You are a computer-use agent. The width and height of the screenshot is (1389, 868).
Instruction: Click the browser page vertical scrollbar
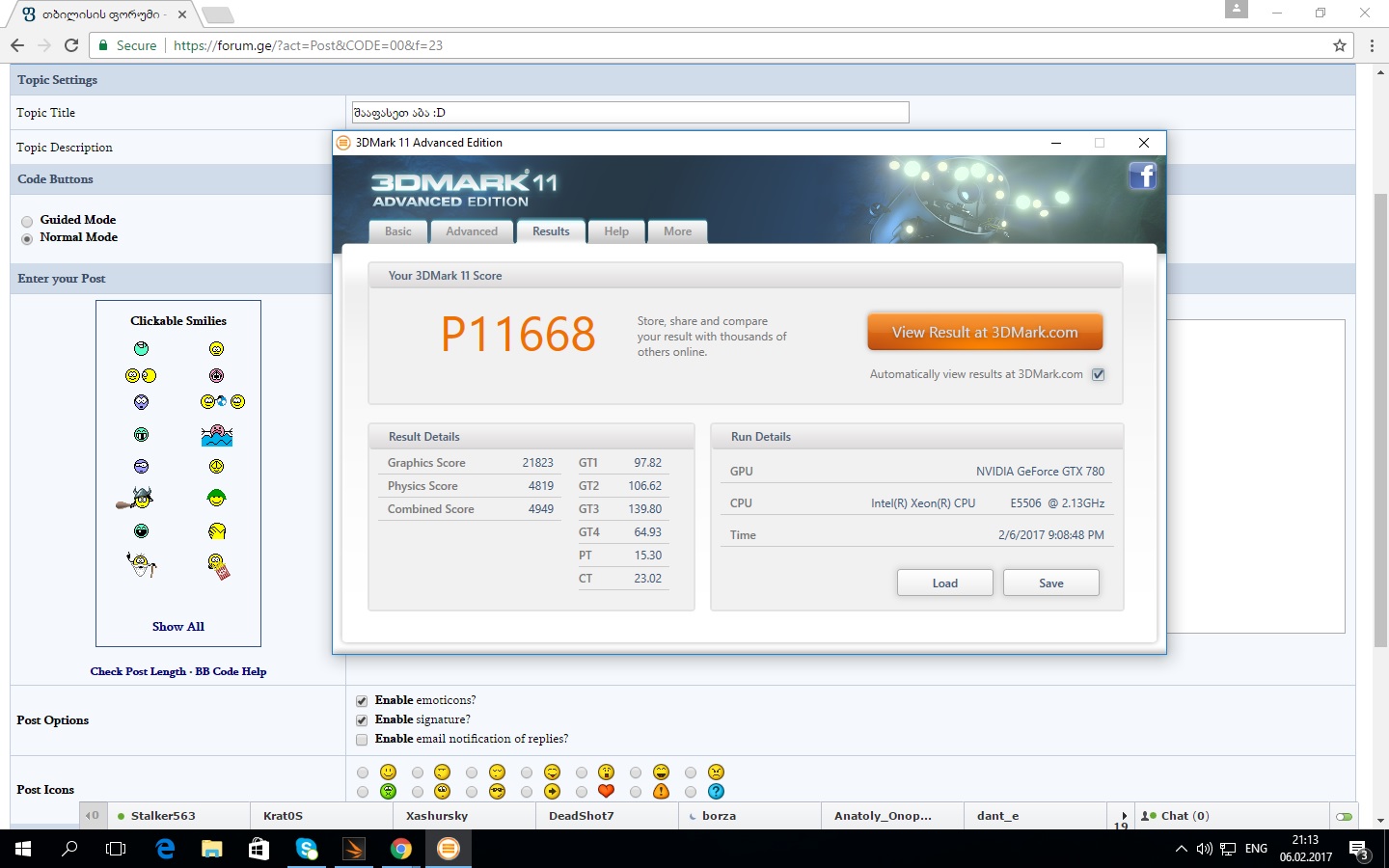[x=1380, y=420]
